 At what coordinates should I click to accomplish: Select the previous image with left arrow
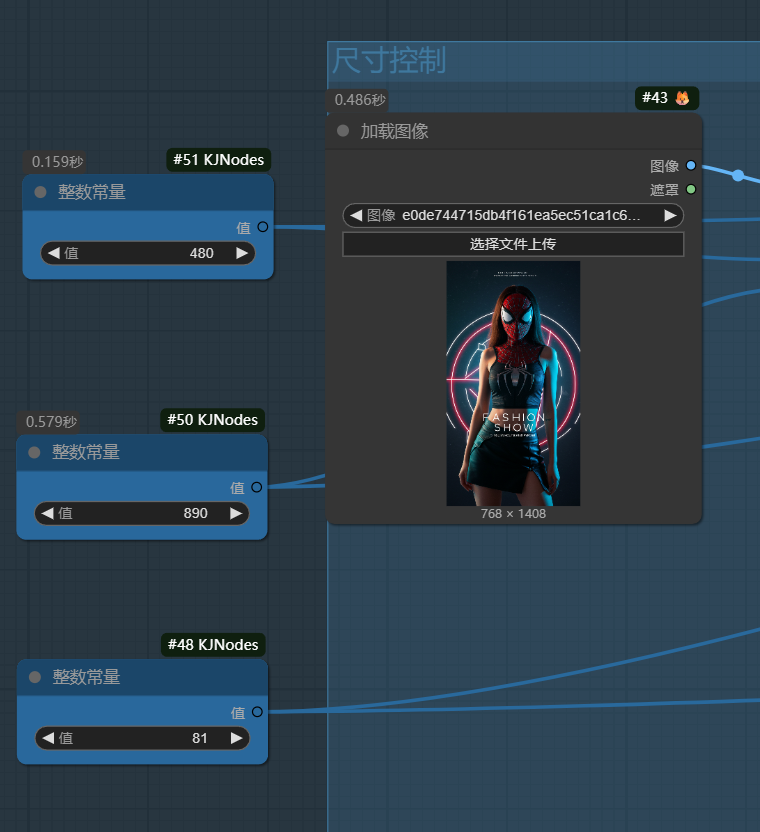tap(356, 215)
